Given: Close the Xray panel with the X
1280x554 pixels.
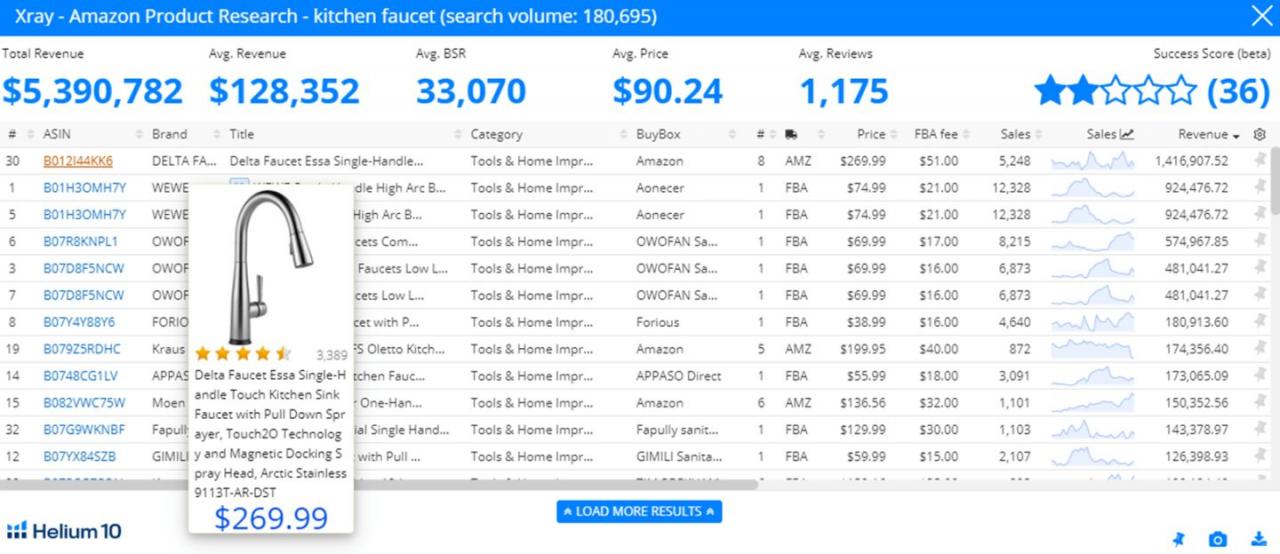Looking at the screenshot, I should click(x=1261, y=16).
